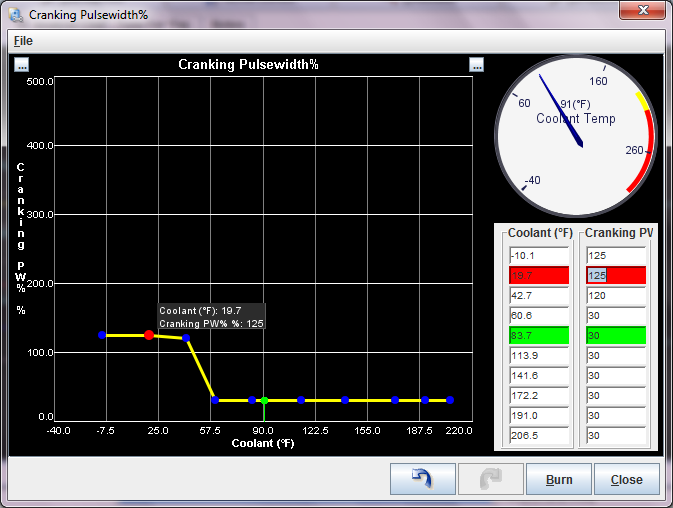Screen dimensions: 673x508
Task: Select the green curve point near 90
Action: point(264,400)
